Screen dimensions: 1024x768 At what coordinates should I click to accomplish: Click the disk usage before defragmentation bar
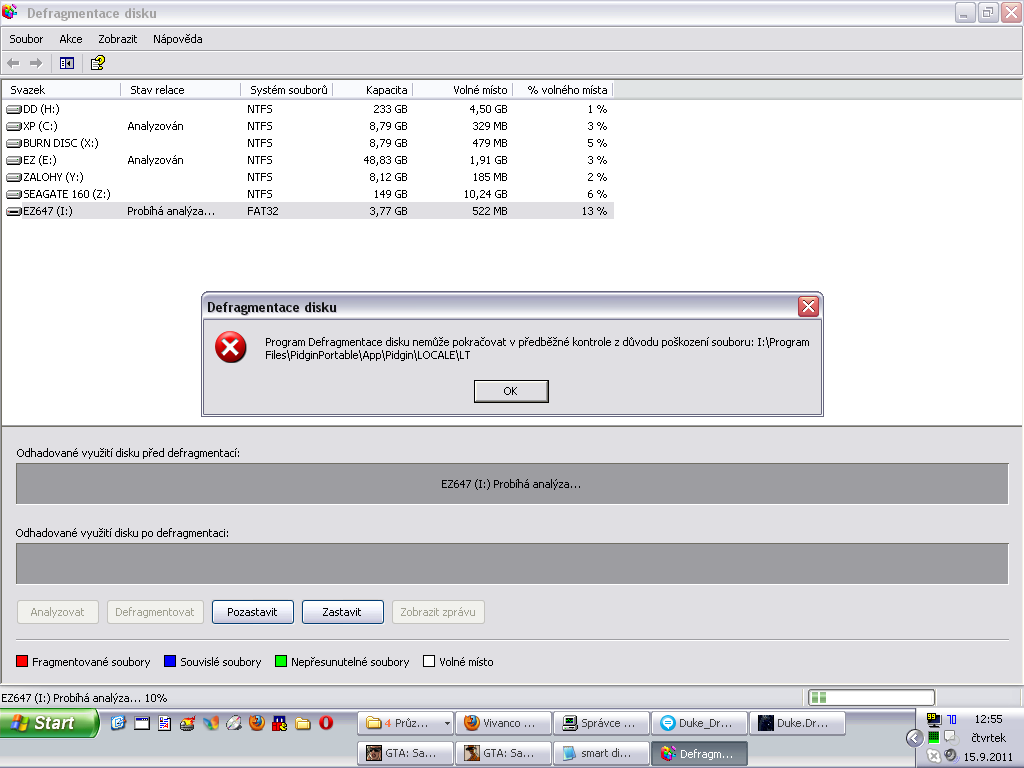512,484
